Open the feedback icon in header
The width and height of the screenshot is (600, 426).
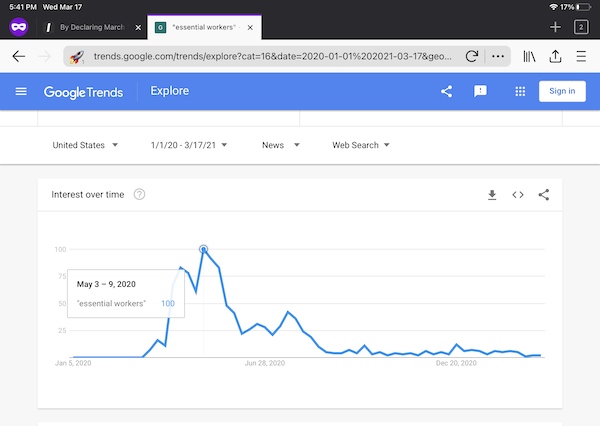click(x=480, y=91)
